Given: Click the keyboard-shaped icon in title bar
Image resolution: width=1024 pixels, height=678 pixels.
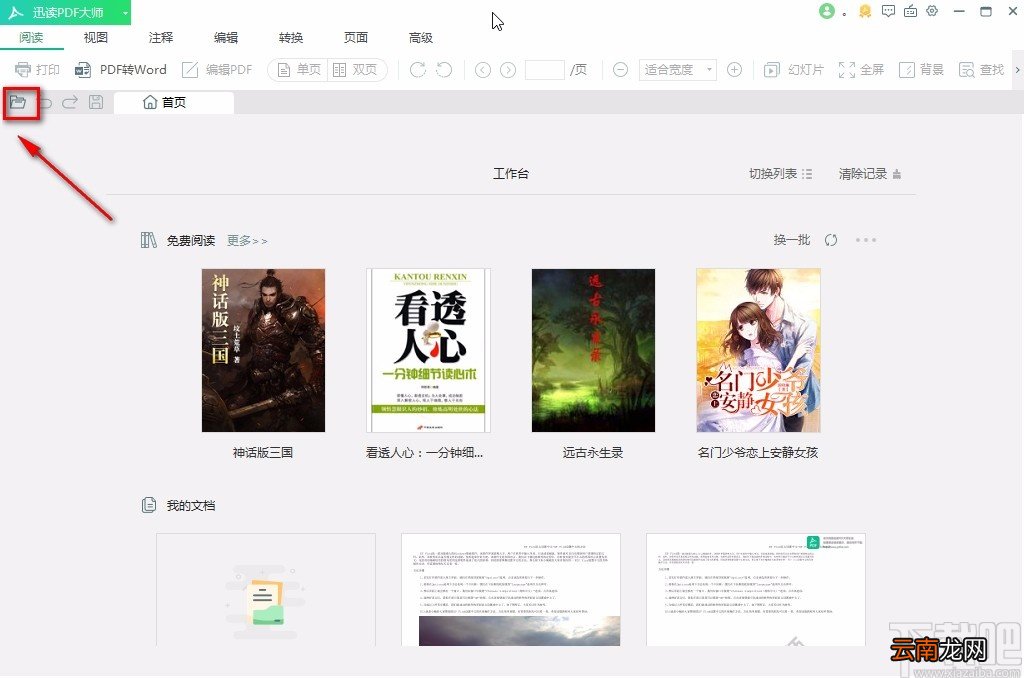Looking at the screenshot, I should [x=910, y=11].
